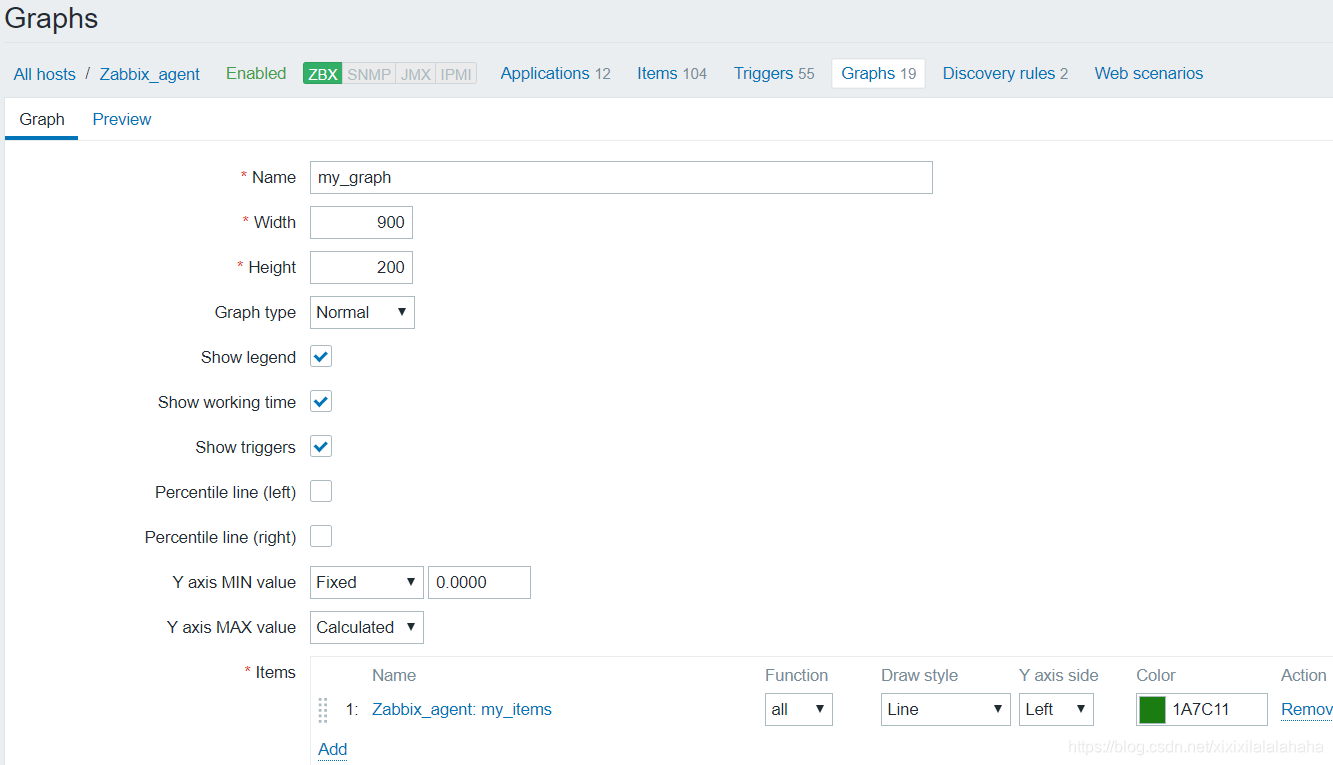Enable Percentile line (left) checkbox
The height and width of the screenshot is (765, 1333).
tap(321, 492)
